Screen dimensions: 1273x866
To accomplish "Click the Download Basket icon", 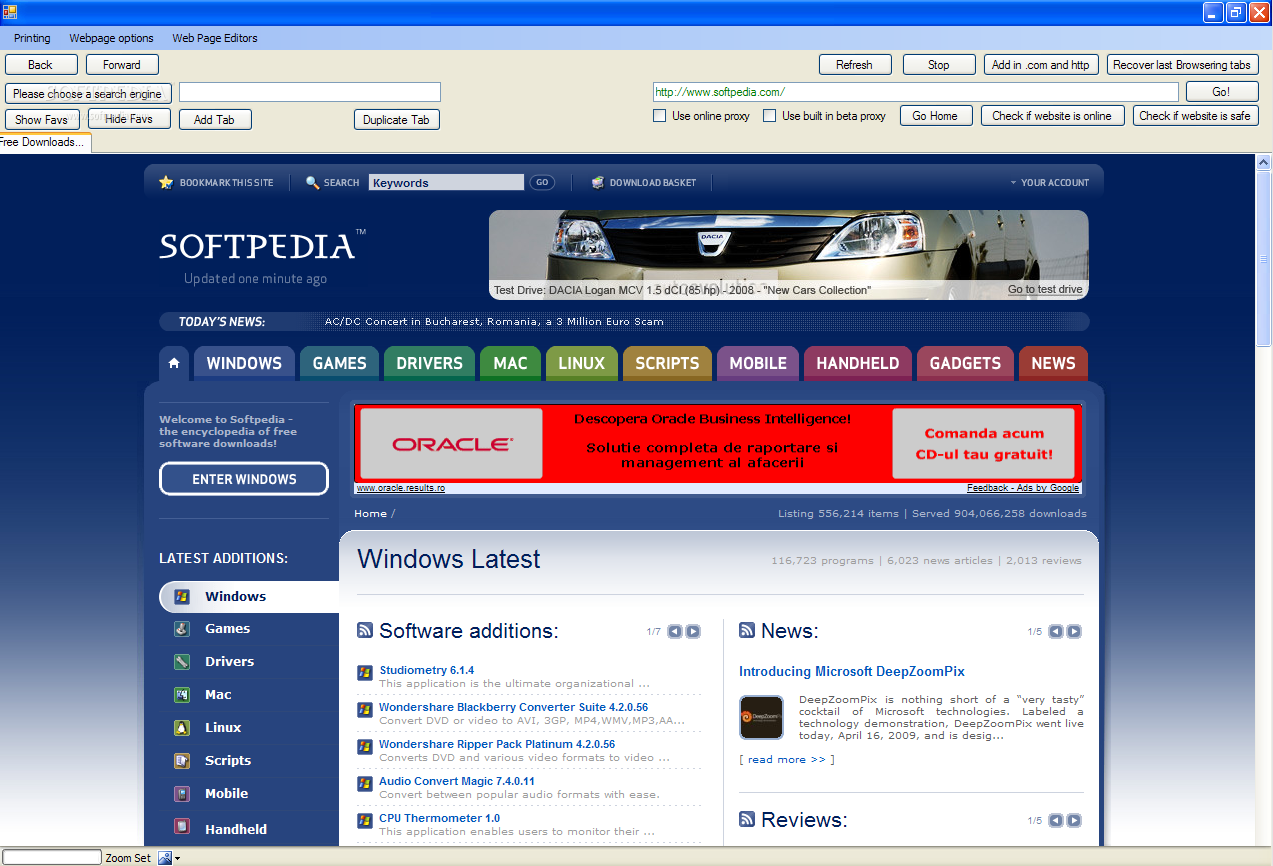I will 598,182.
